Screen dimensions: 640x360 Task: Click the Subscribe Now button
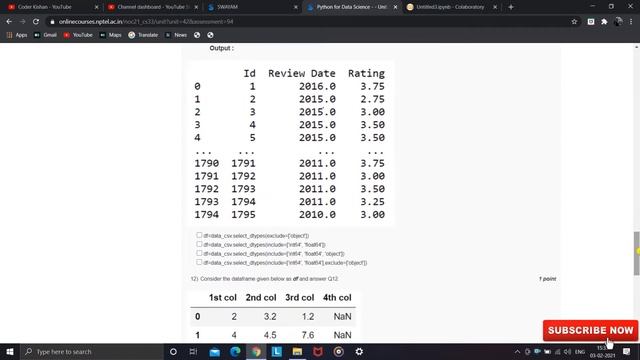[x=590, y=330]
